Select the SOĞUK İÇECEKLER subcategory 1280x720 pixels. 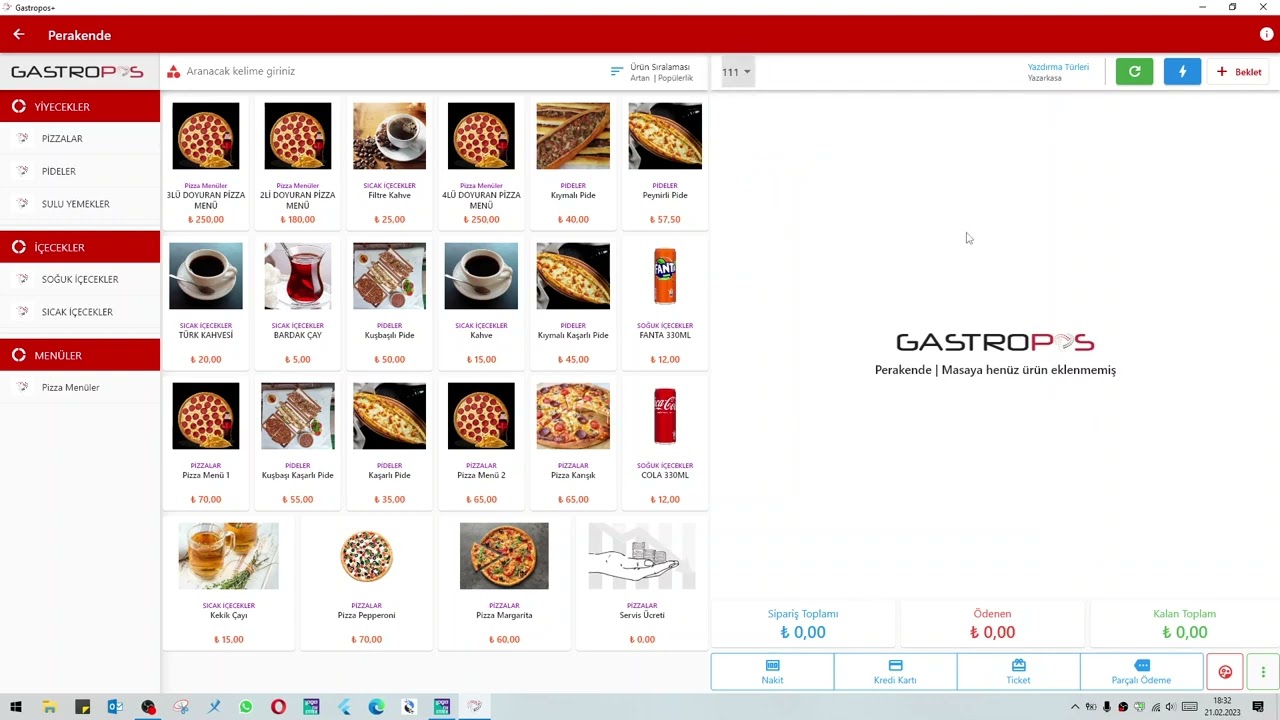pos(80,279)
